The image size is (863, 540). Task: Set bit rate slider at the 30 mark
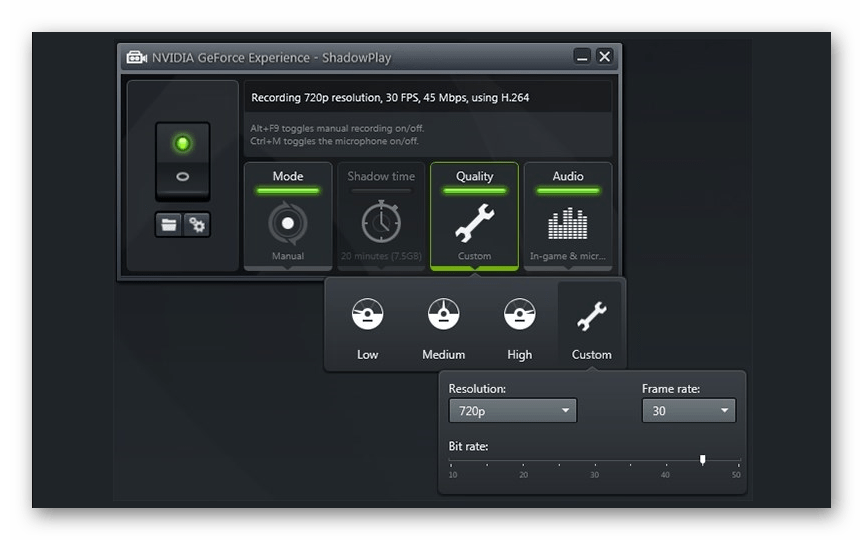594,461
